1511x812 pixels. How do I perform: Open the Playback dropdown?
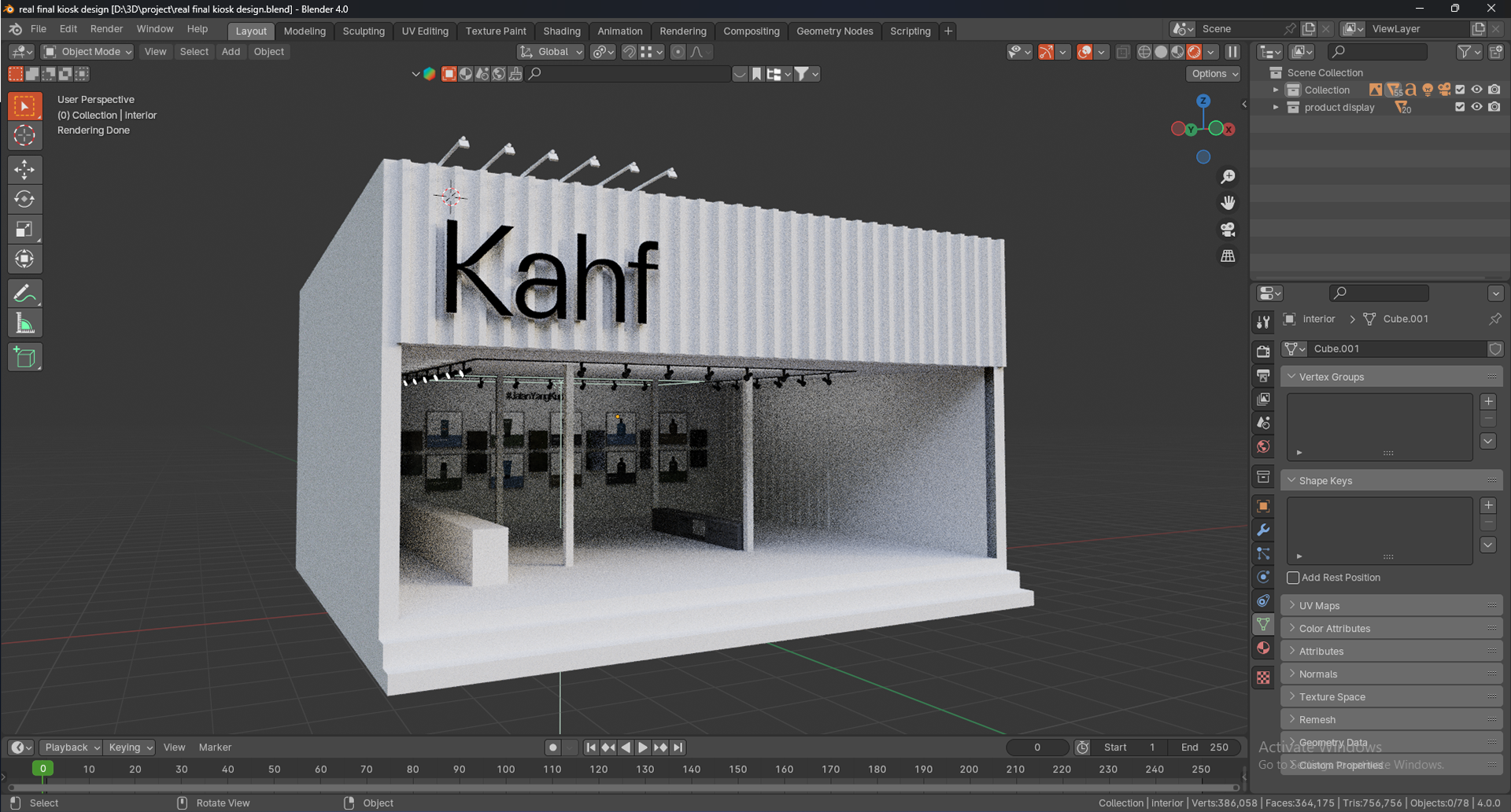click(71, 747)
